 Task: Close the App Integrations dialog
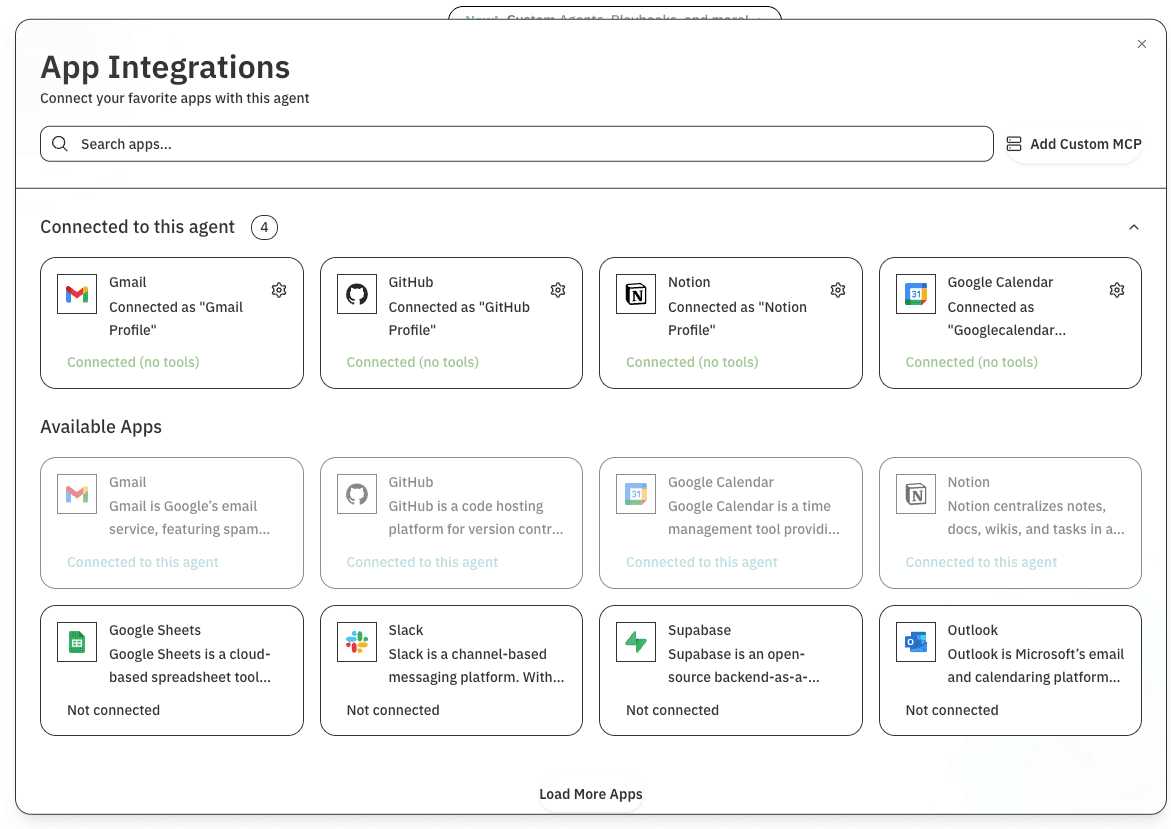1142,44
